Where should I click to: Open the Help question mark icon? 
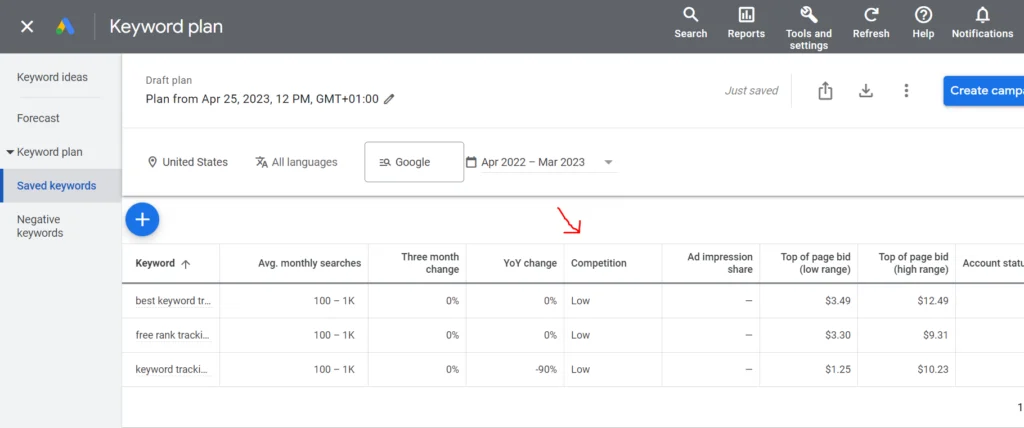(x=923, y=15)
